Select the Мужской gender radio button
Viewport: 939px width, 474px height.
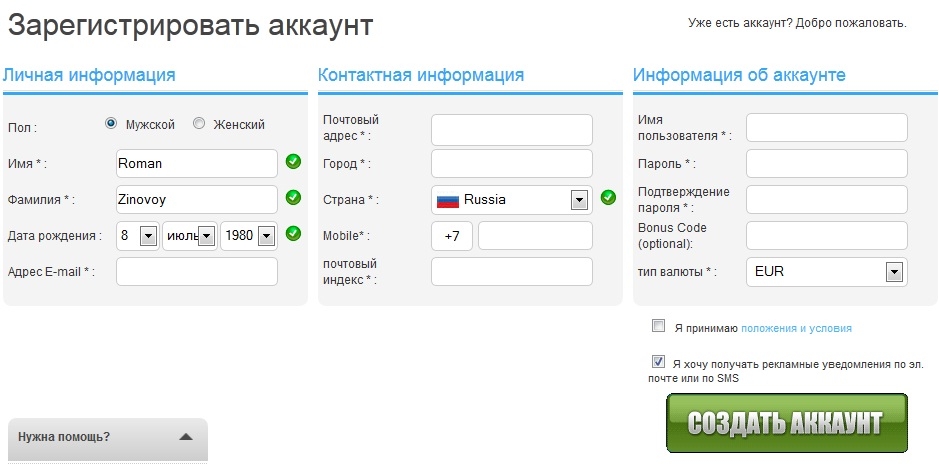pyautogui.click(x=111, y=124)
